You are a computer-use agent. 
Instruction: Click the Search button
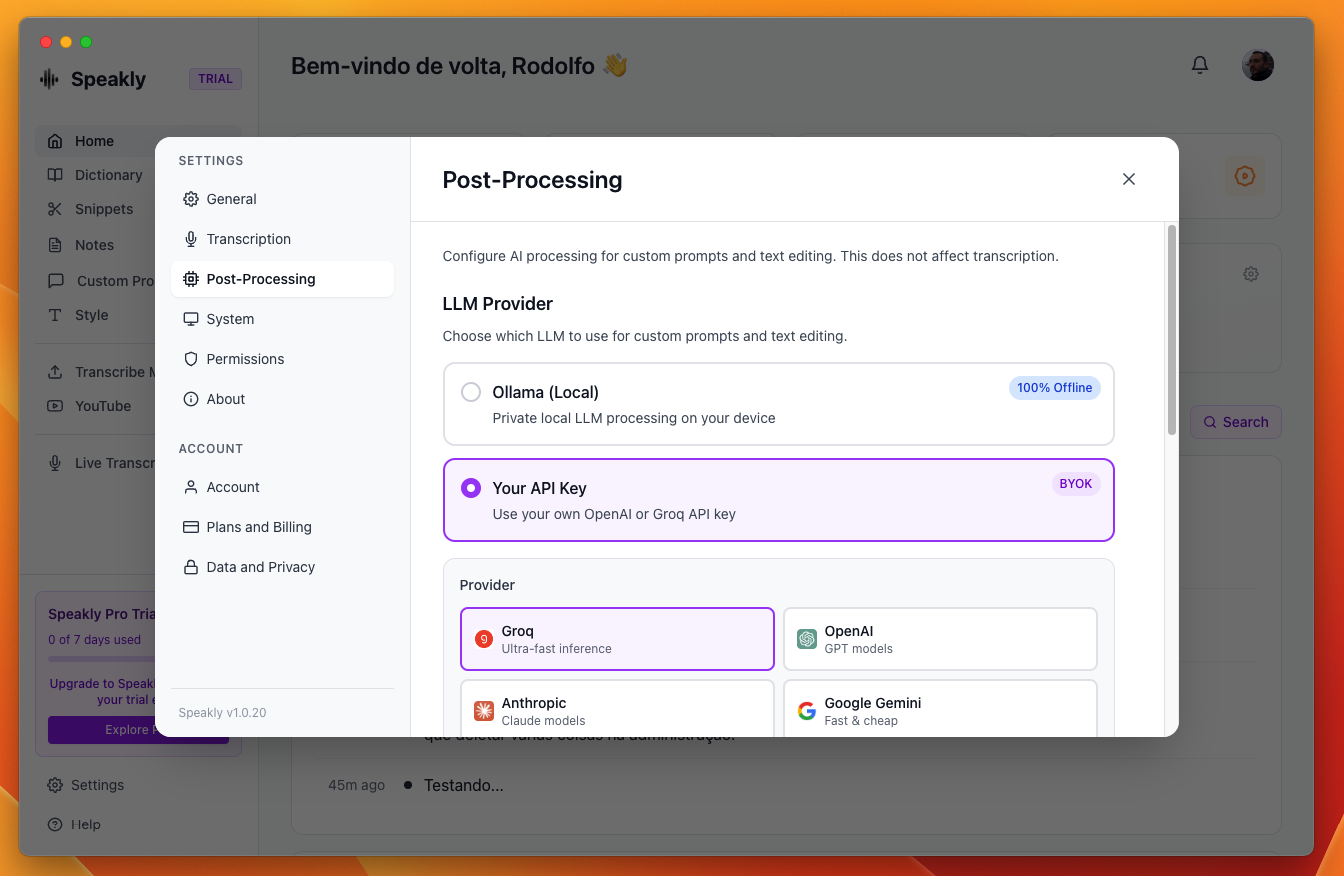point(1235,422)
